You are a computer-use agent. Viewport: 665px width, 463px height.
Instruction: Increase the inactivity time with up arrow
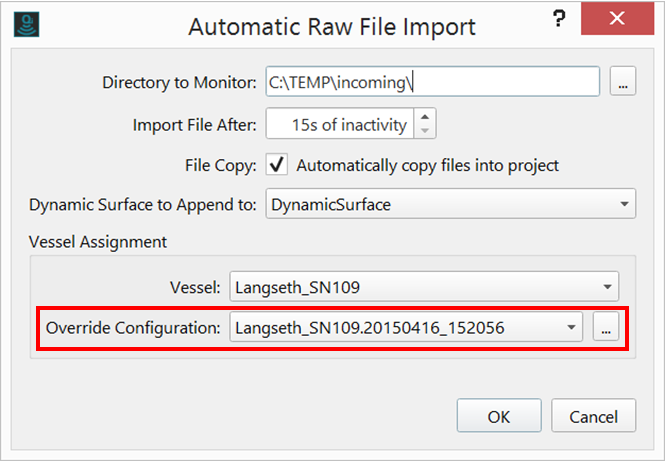pyautogui.click(x=425, y=119)
